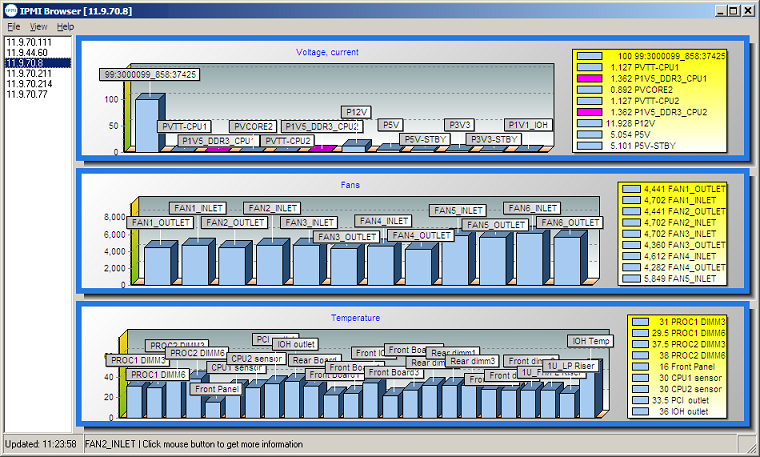Click the Rear dimm3 chart label
Screen dimensions: 760x457
(473, 361)
